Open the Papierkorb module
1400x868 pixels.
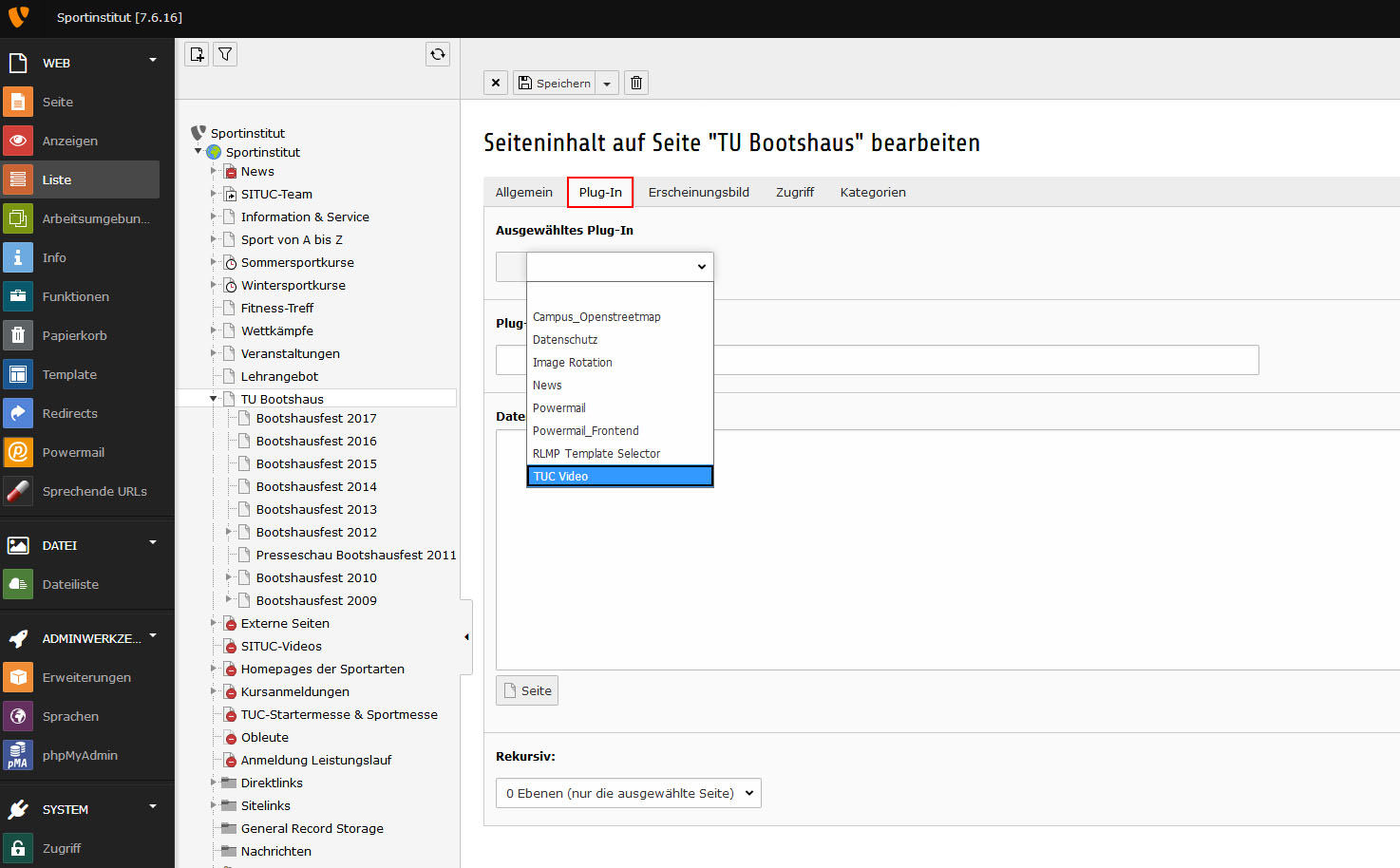(74, 335)
